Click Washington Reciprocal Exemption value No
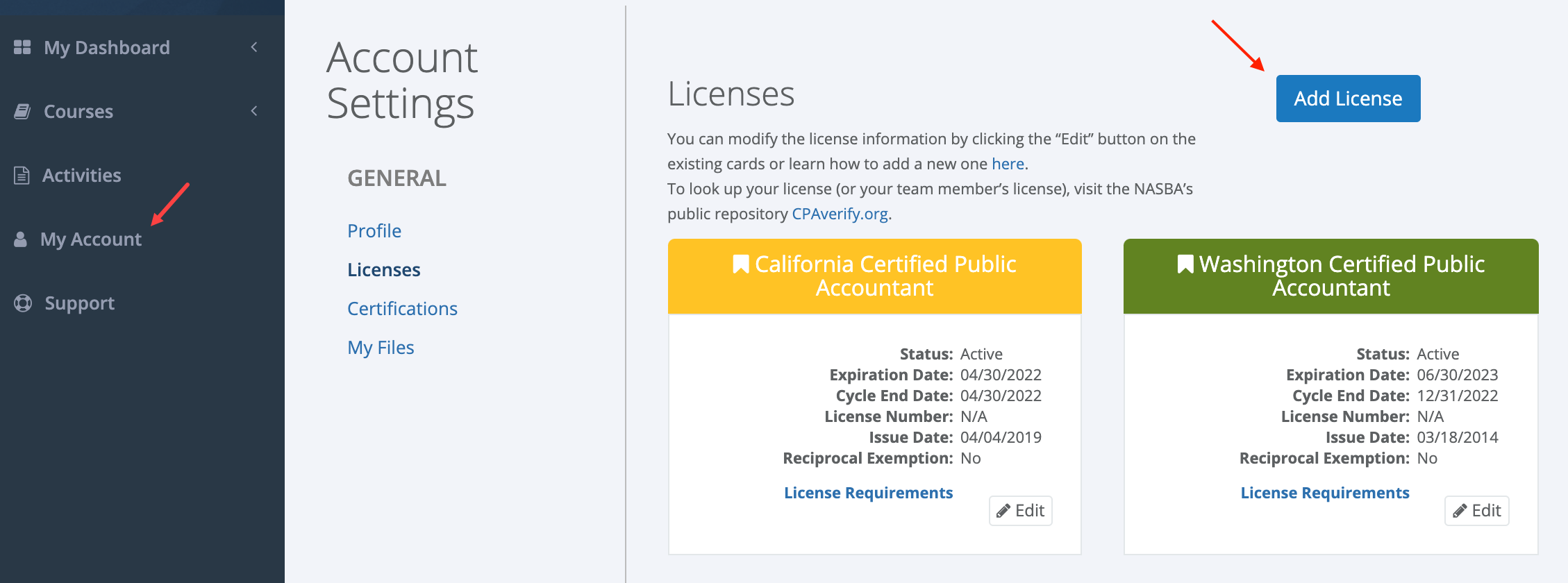The image size is (1568, 583). [x=1427, y=458]
